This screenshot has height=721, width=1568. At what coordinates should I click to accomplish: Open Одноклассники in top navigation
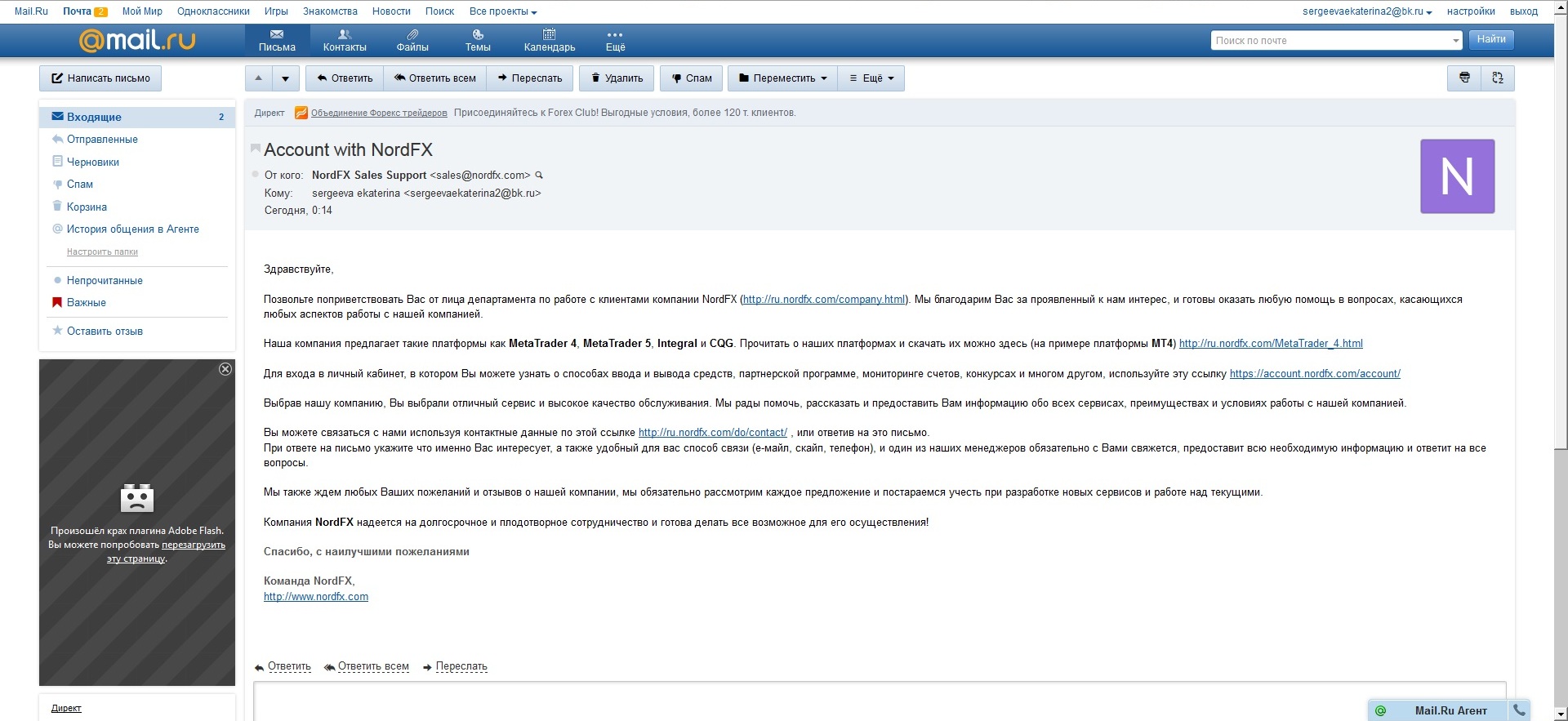coord(213,11)
